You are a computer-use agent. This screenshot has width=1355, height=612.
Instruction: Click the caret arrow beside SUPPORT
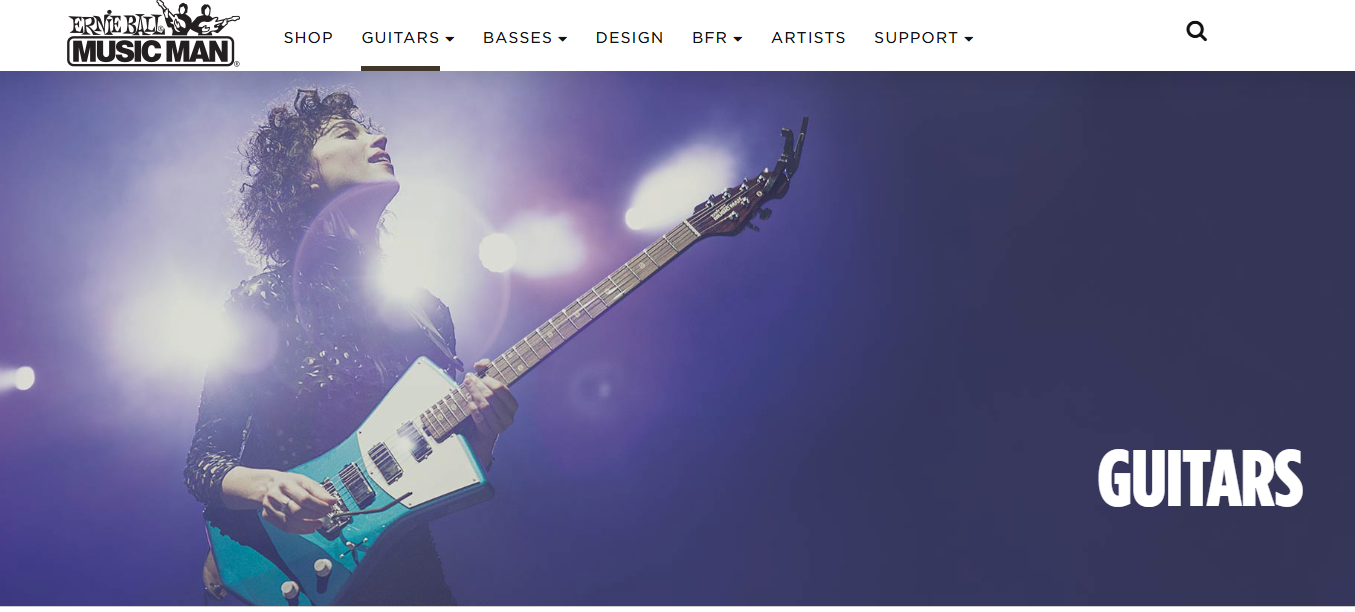pyautogui.click(x=969, y=39)
